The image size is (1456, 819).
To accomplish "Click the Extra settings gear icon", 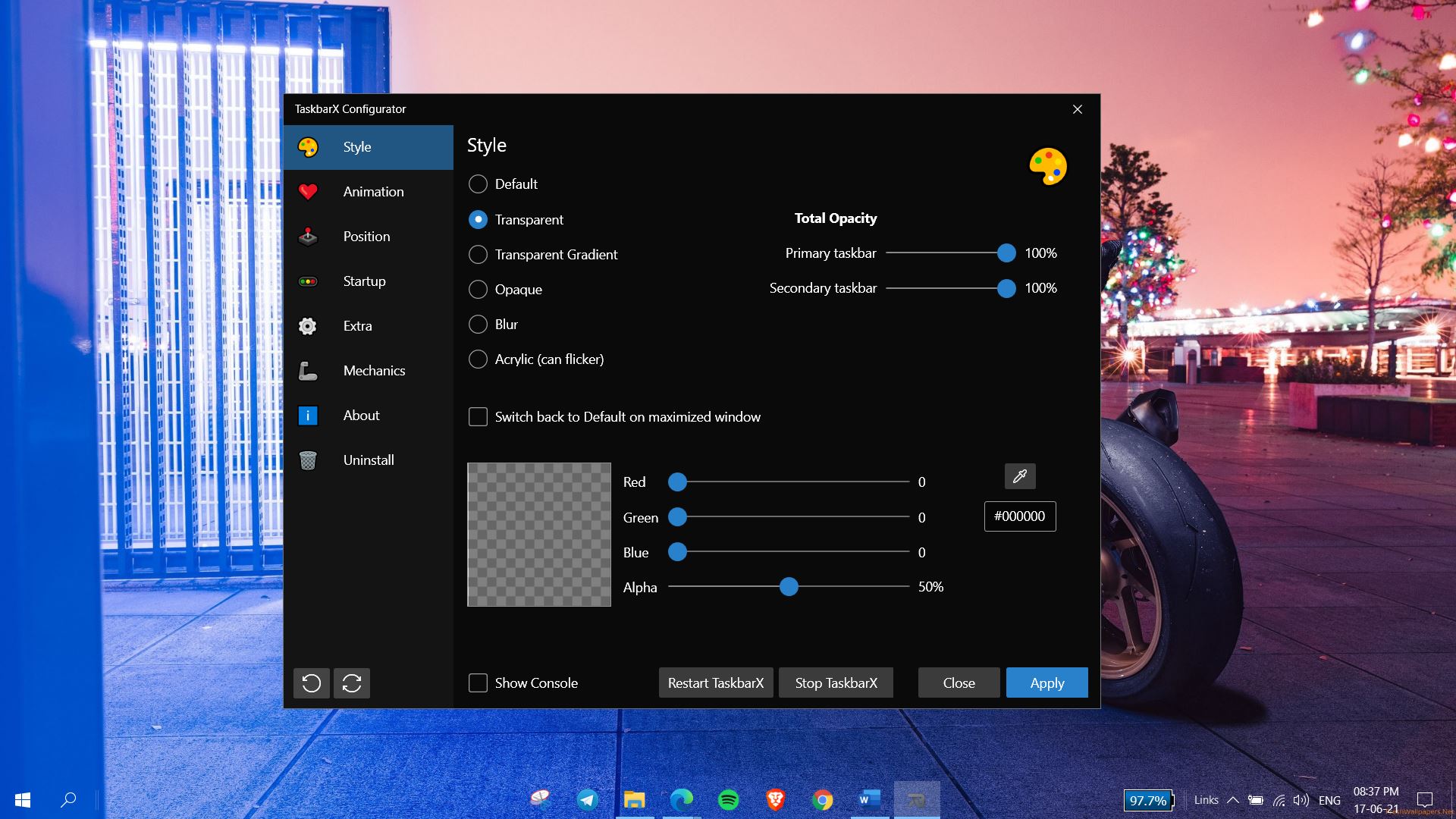I will tap(308, 325).
